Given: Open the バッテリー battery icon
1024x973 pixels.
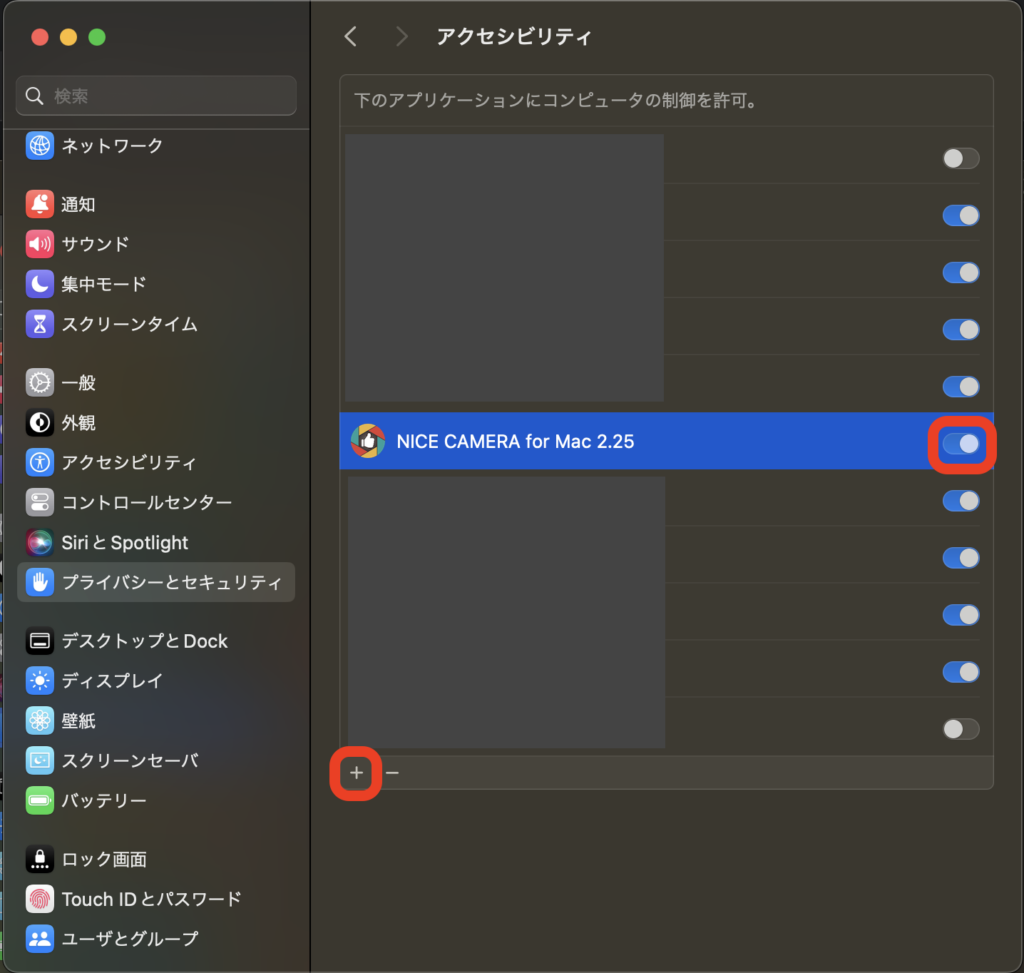Looking at the screenshot, I should (40, 801).
